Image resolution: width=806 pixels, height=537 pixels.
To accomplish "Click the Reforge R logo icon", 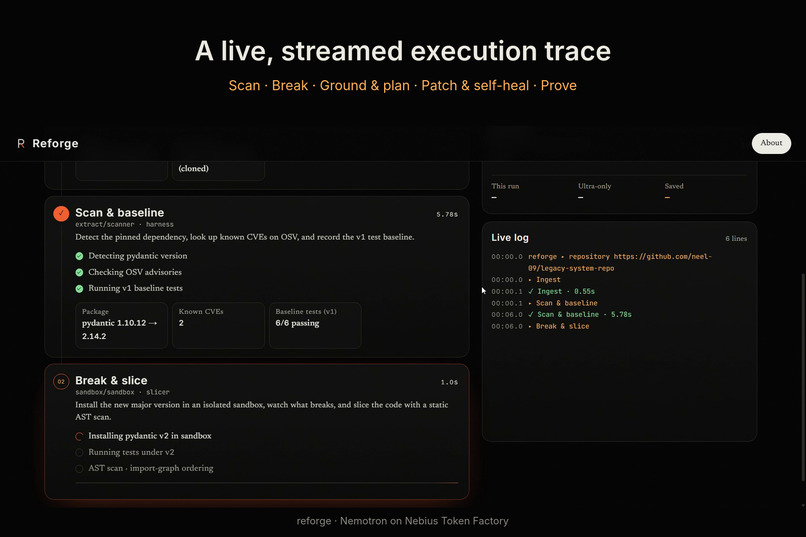I will coord(21,144).
